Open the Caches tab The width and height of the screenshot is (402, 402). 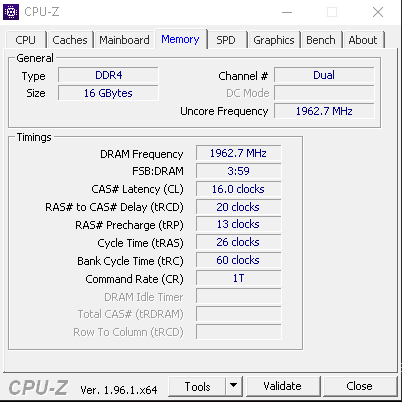(x=70, y=40)
